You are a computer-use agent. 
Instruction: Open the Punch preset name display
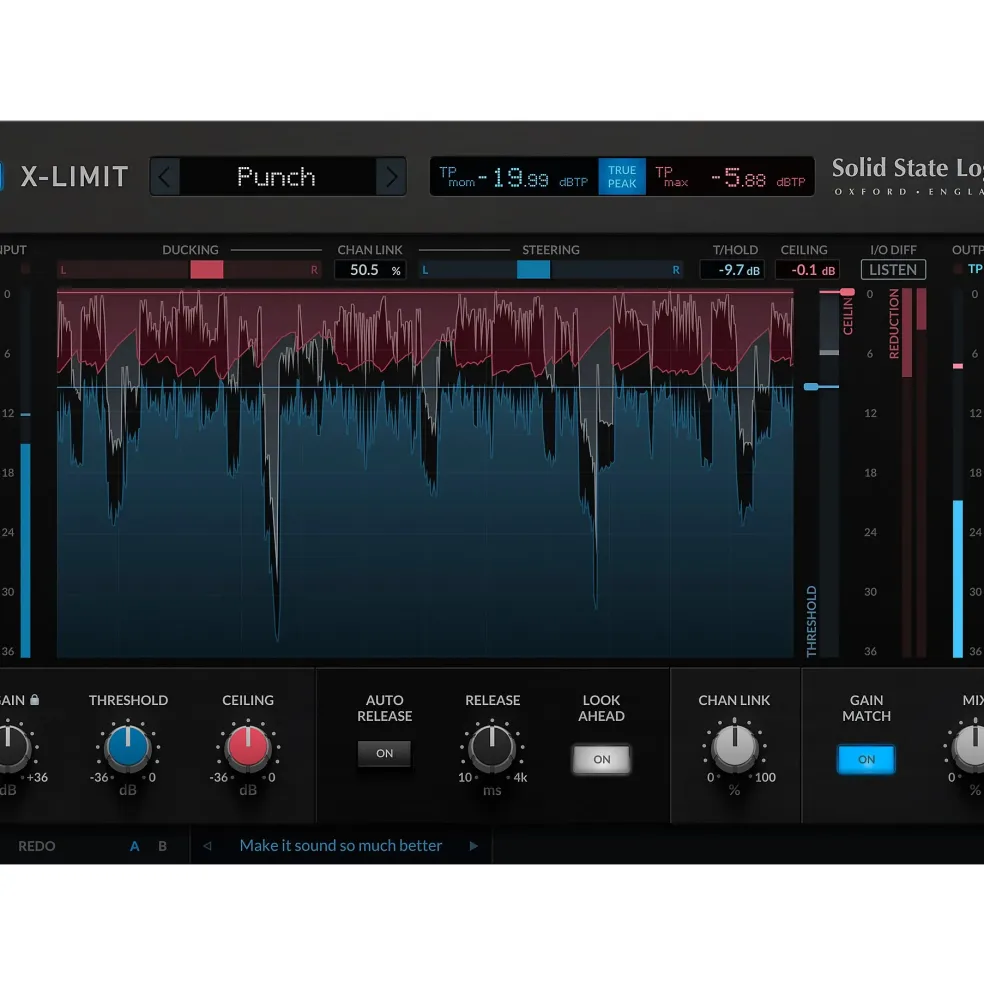(277, 177)
